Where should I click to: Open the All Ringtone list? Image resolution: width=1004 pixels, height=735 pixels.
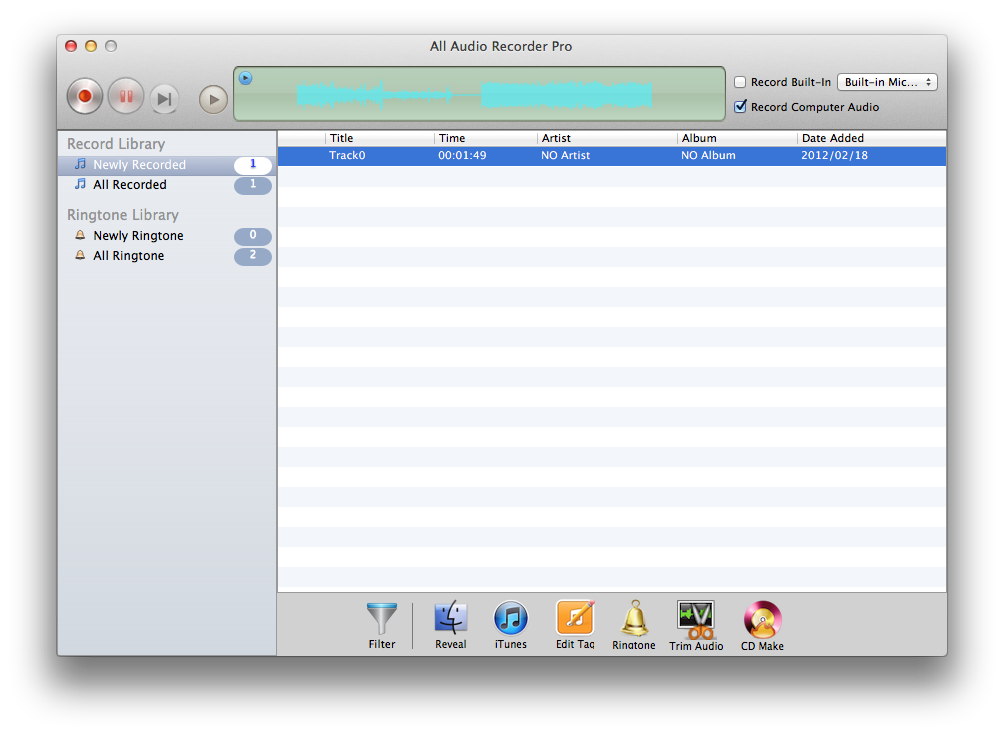click(x=167, y=255)
